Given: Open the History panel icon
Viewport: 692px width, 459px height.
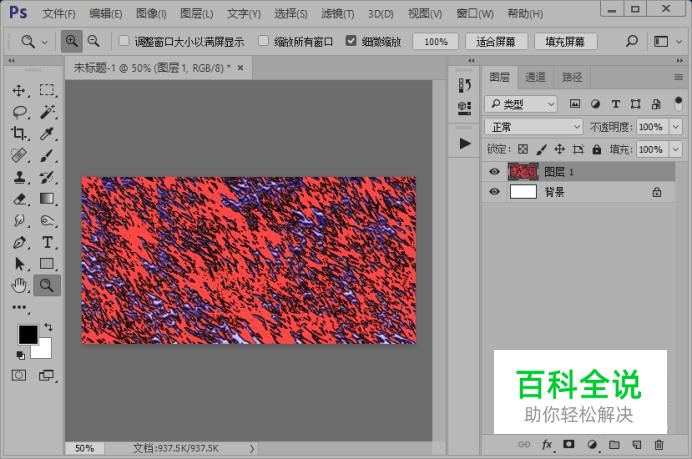Looking at the screenshot, I should tap(464, 85).
